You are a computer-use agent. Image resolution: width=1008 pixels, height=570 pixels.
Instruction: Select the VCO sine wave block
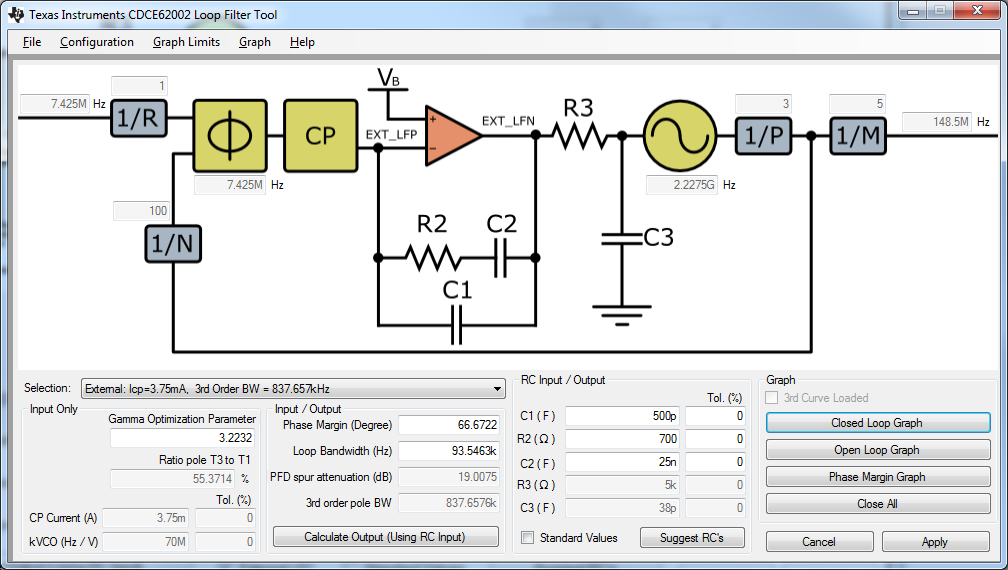point(680,136)
